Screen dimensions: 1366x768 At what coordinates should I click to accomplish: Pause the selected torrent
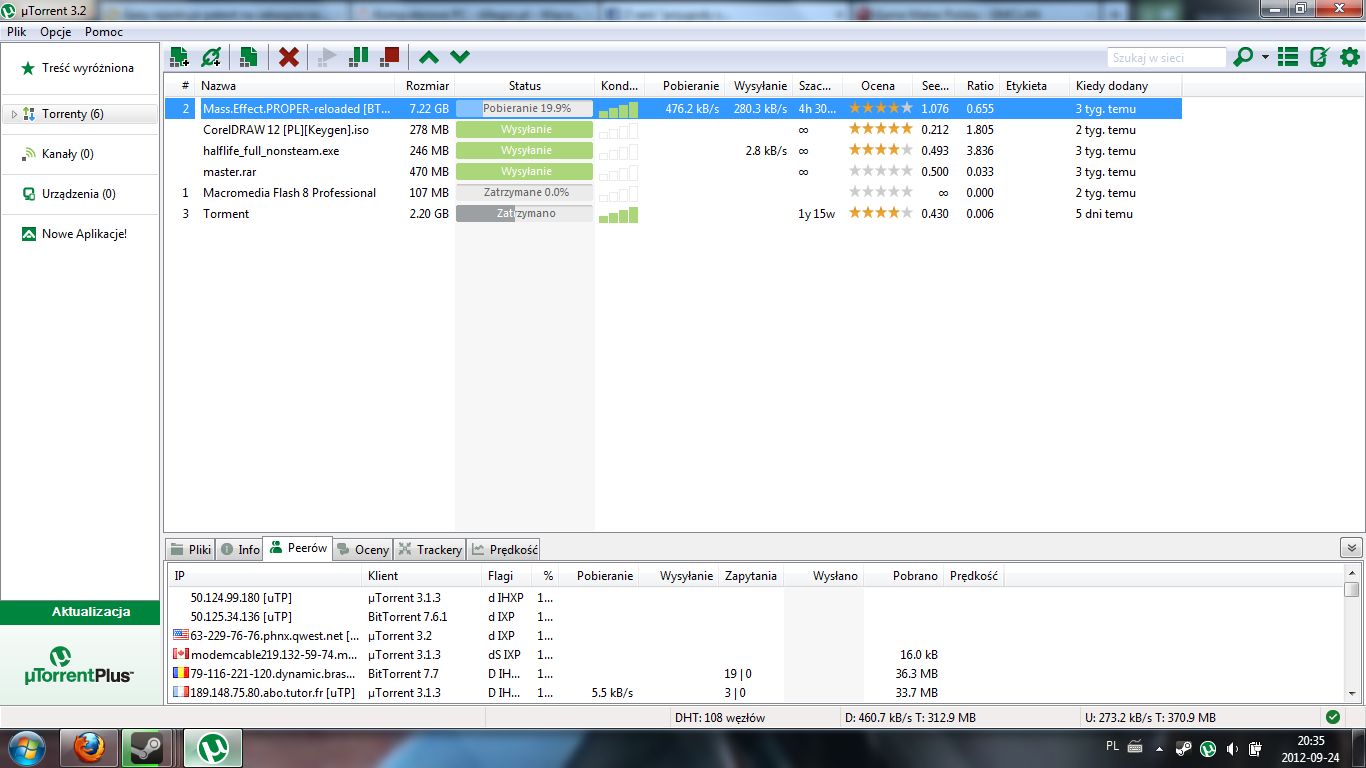(358, 57)
